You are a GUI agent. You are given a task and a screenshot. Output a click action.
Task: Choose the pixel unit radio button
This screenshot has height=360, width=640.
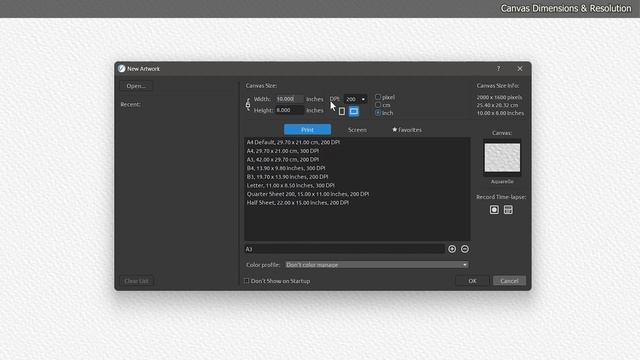(x=378, y=97)
